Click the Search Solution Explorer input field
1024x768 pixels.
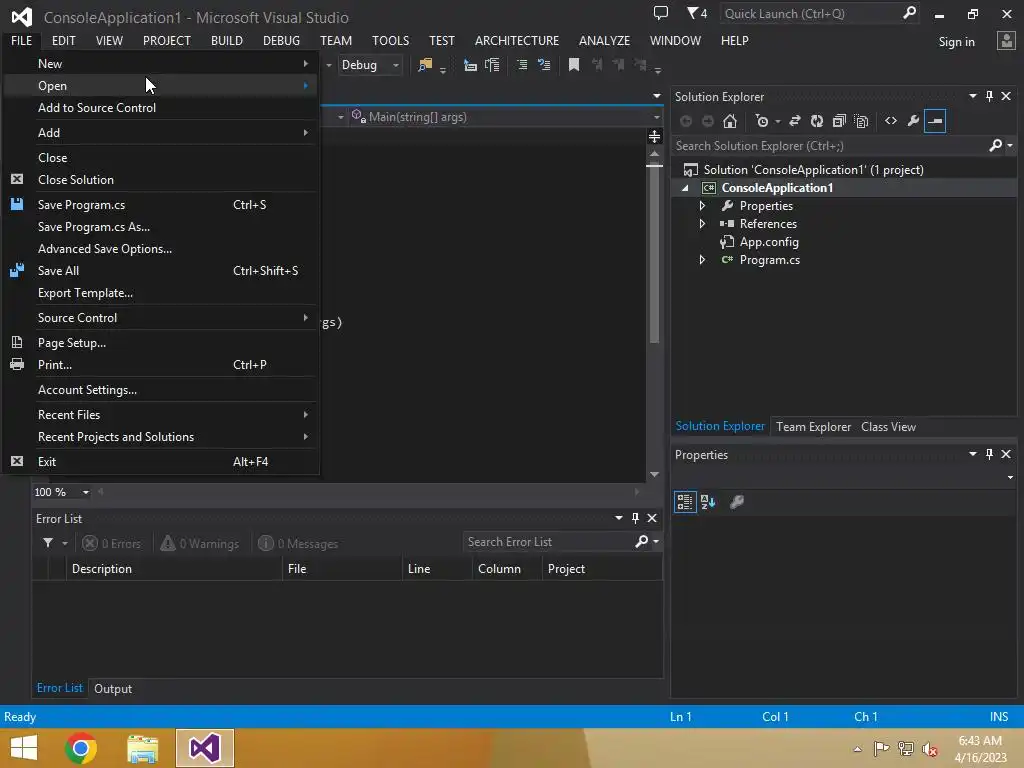pos(830,146)
